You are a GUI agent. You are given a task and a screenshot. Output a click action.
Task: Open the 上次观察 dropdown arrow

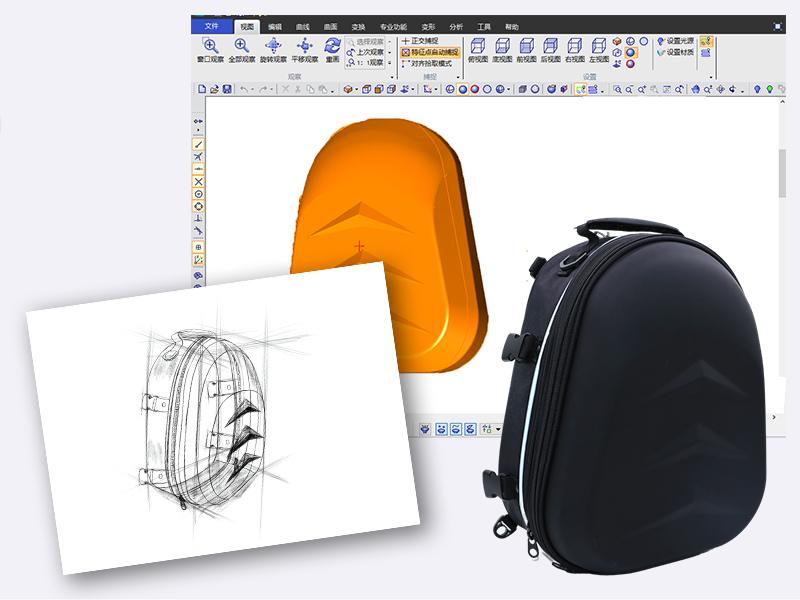pos(389,52)
